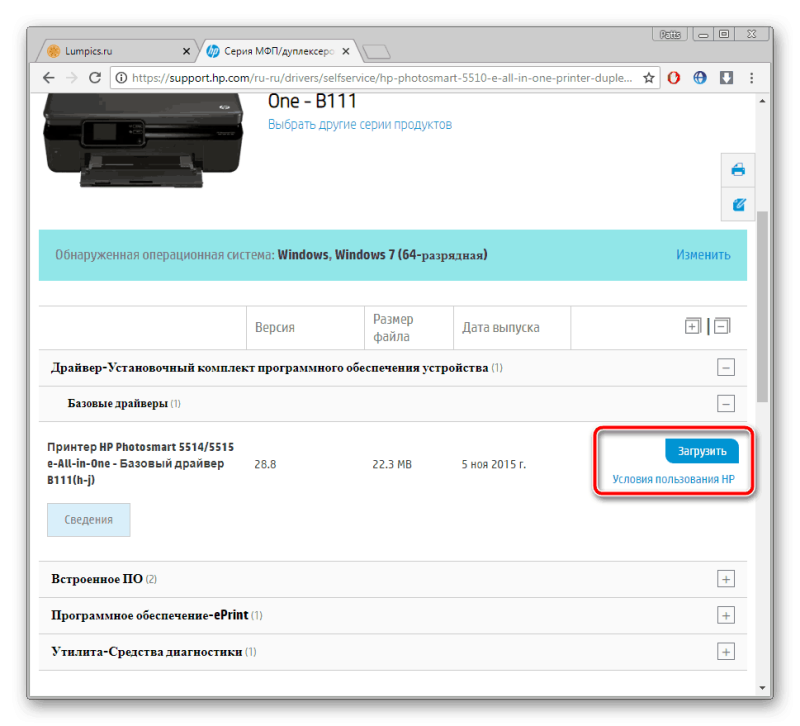Click the Patts profile button

[670, 34]
